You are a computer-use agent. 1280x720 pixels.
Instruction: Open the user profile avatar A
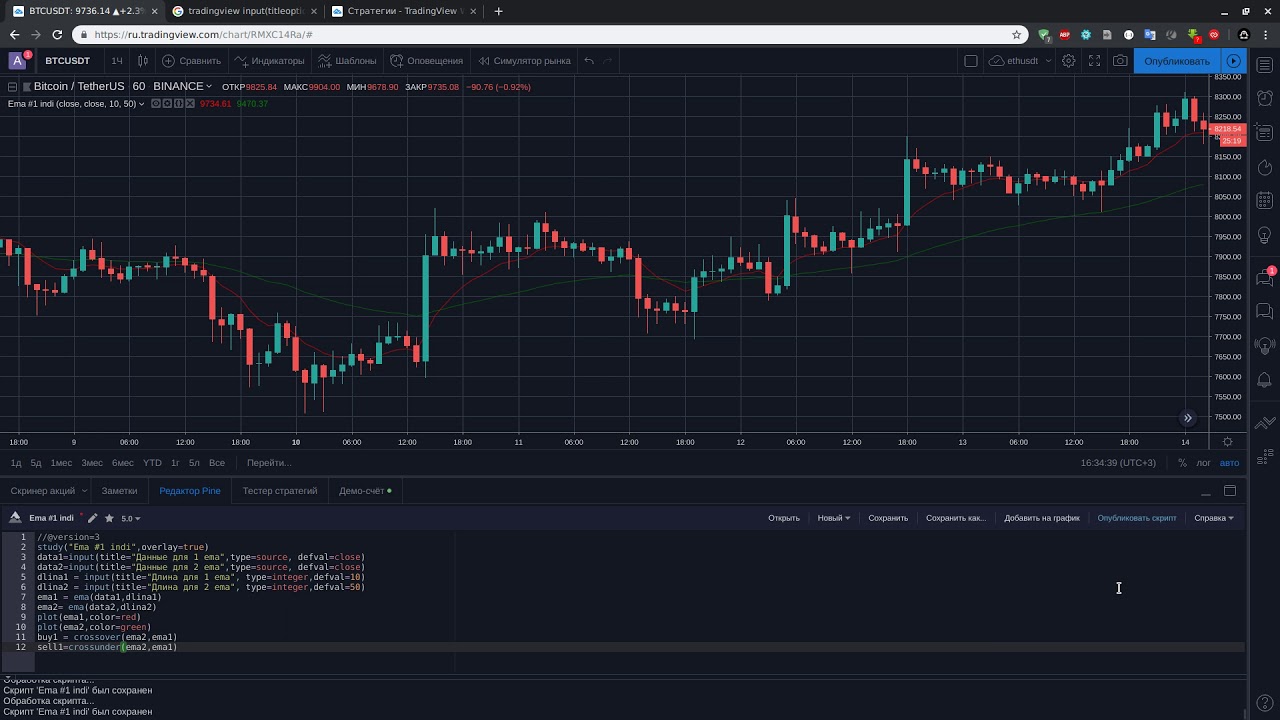(17, 61)
